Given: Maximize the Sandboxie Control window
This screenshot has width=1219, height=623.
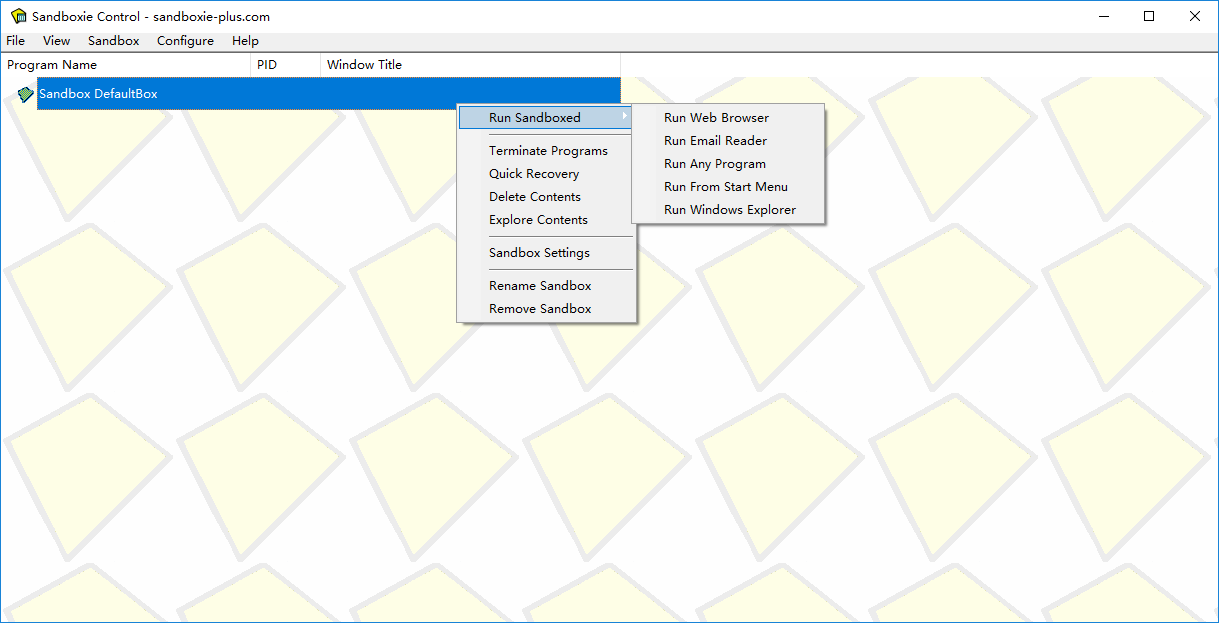Looking at the screenshot, I should [1150, 16].
